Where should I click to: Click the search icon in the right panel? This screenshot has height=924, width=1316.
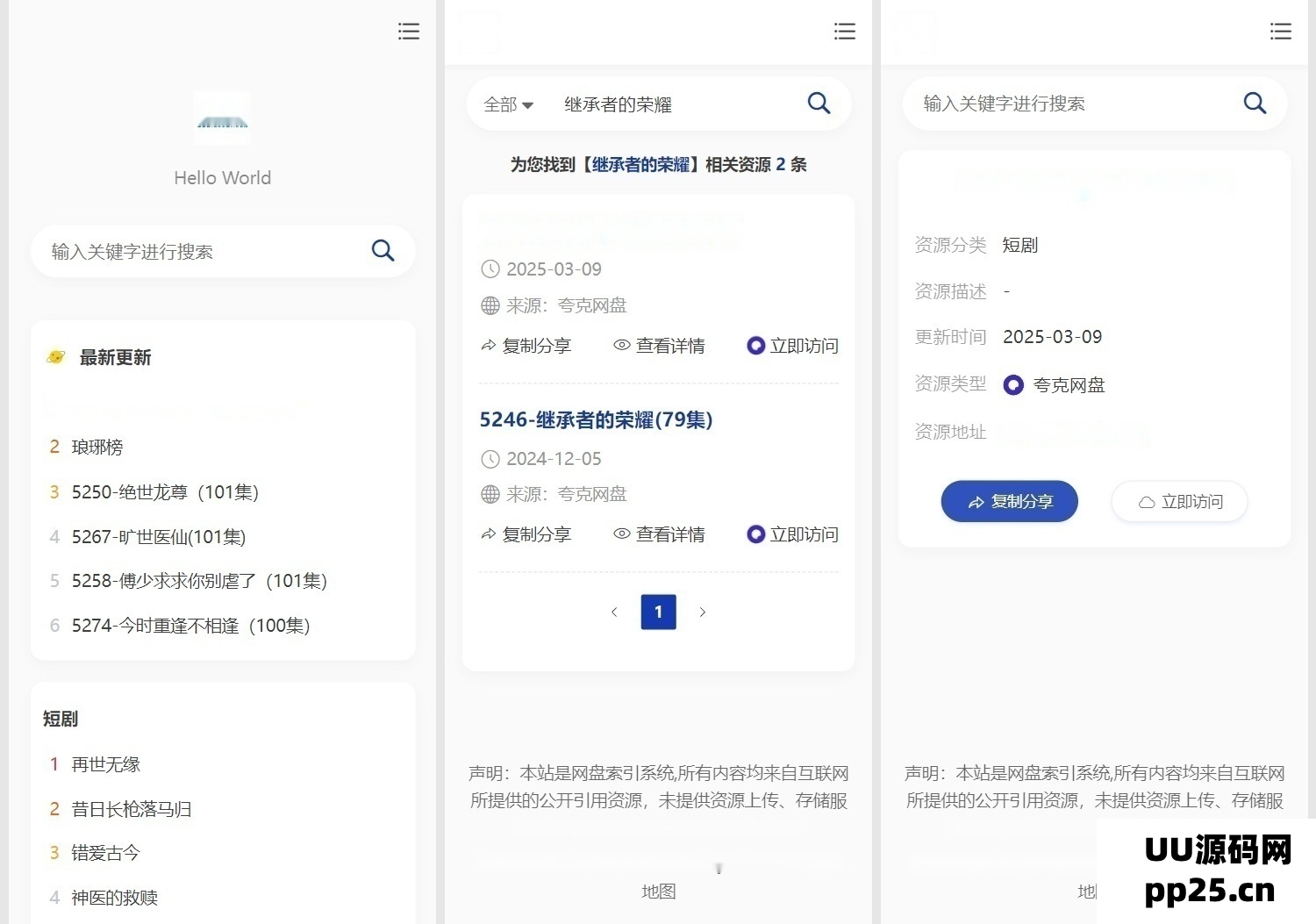(x=1255, y=104)
